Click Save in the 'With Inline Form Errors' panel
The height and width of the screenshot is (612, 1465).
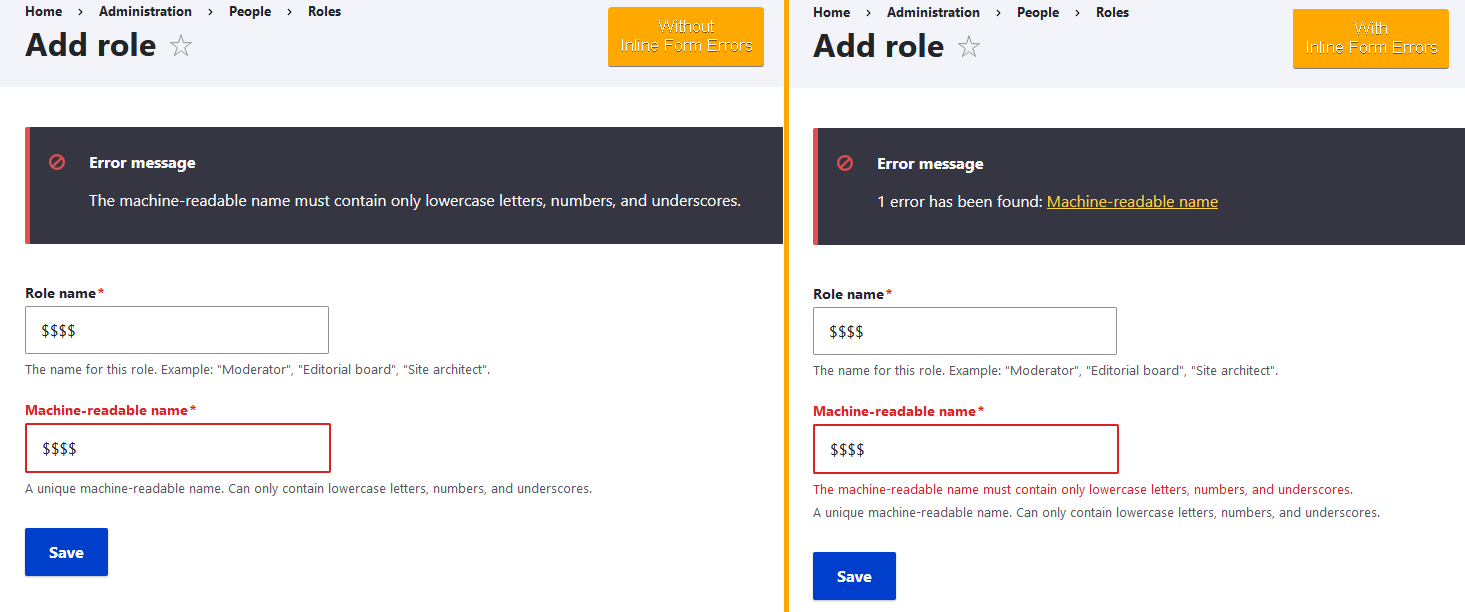[854, 576]
